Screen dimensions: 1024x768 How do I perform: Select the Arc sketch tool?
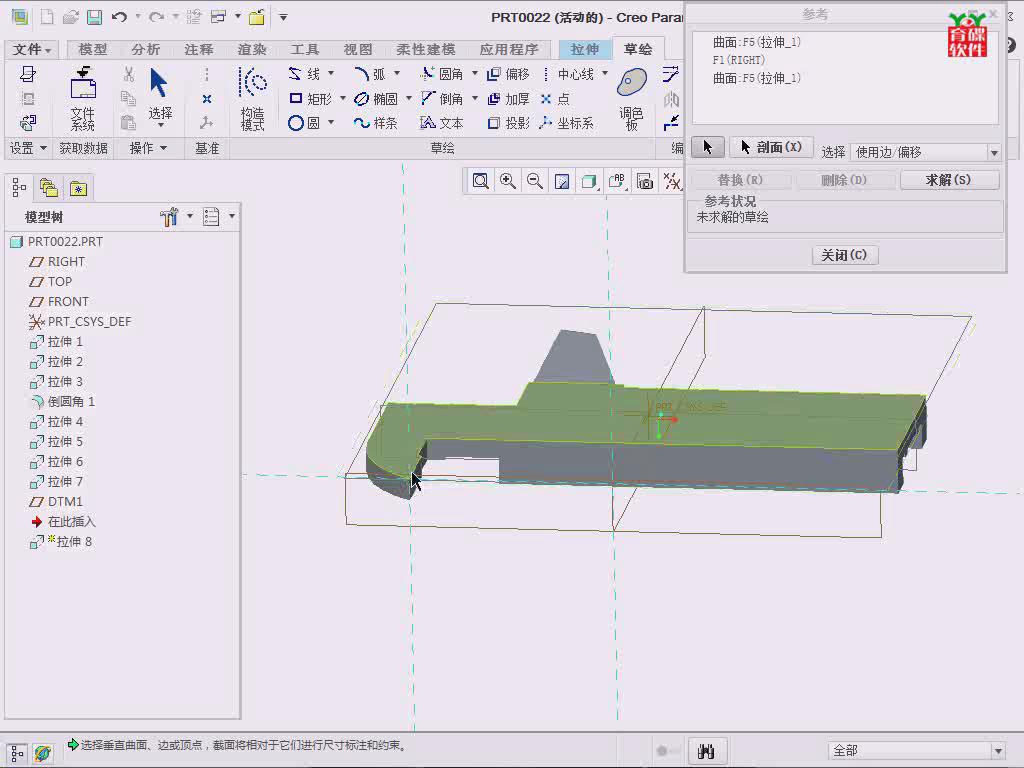[370, 74]
